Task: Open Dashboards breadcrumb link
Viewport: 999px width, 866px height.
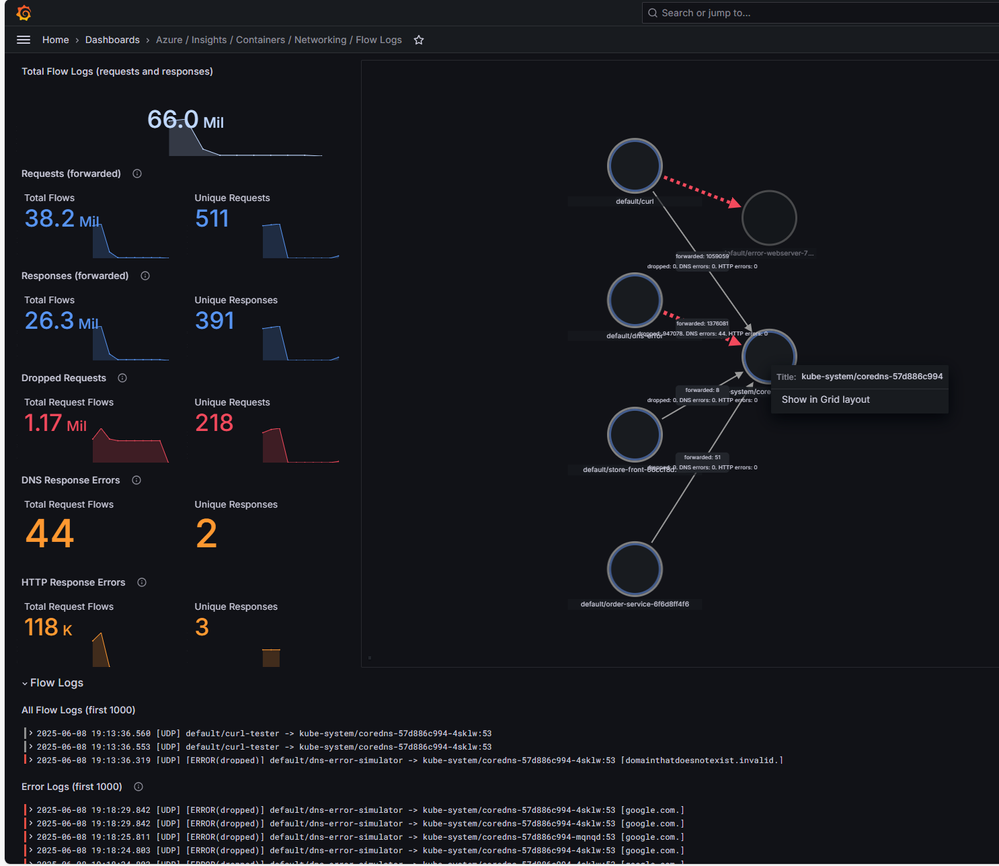Action: (x=112, y=40)
